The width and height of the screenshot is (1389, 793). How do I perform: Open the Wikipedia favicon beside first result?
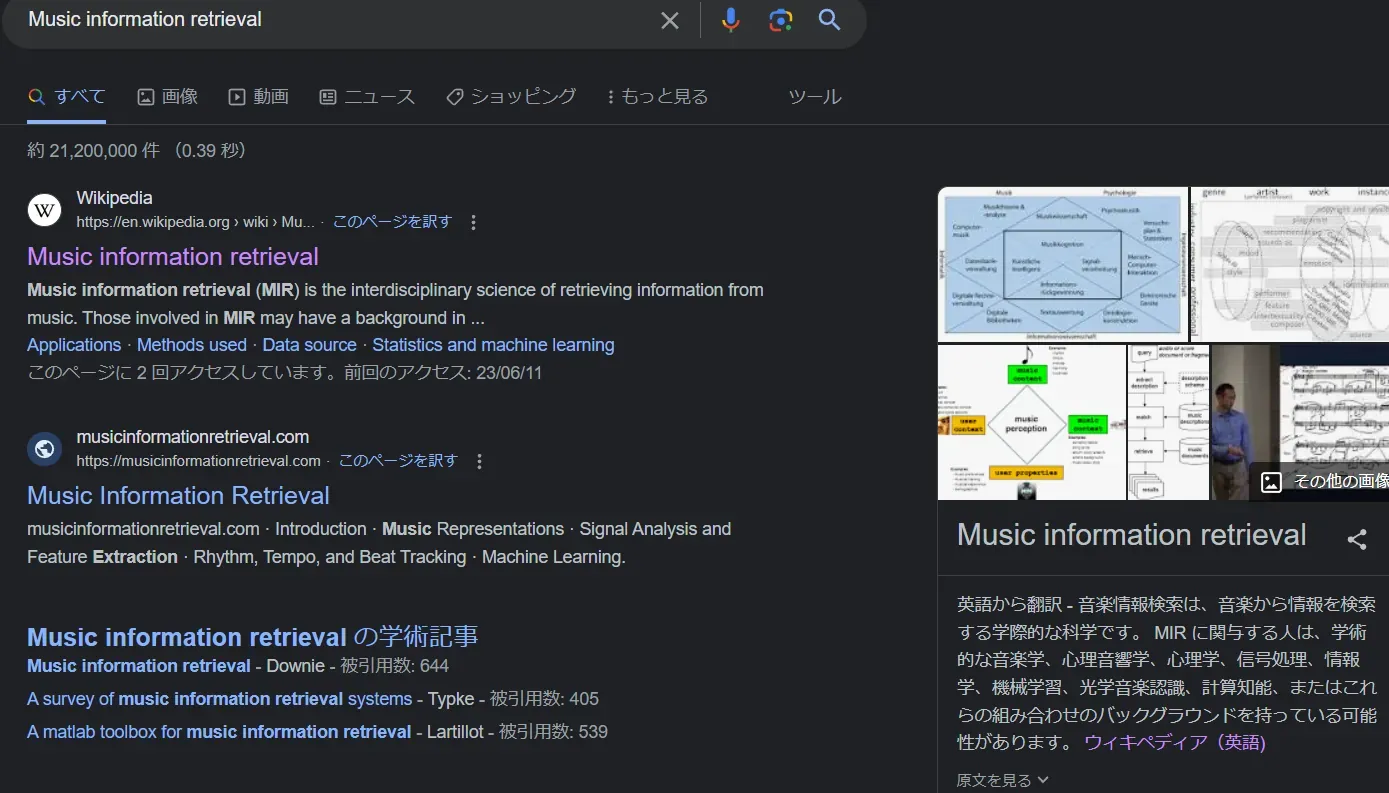click(44, 210)
